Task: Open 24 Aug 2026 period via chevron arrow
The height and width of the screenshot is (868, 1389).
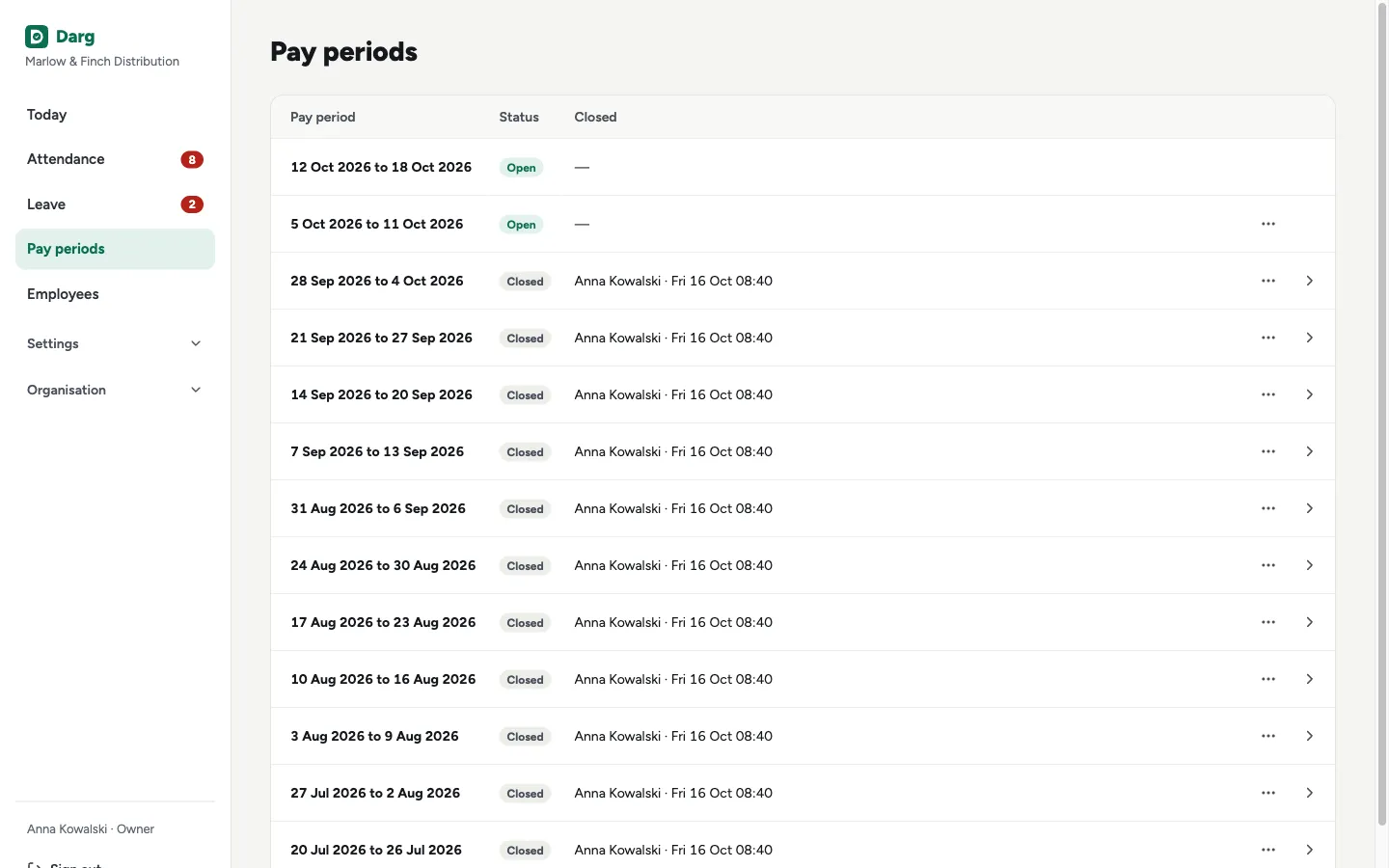Action: click(x=1309, y=565)
